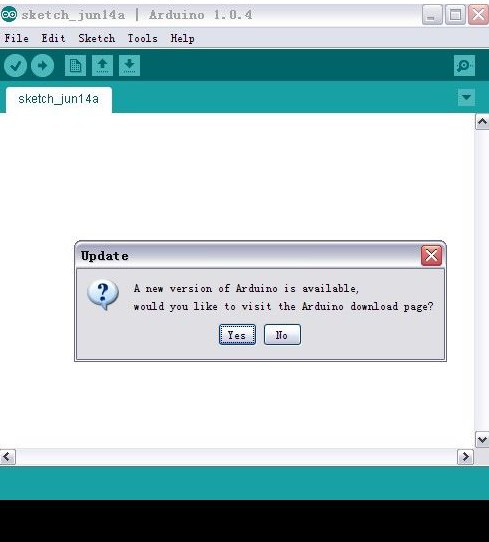Open the Tools menu
Image resolution: width=489 pixels, height=542 pixels.
tap(142, 38)
